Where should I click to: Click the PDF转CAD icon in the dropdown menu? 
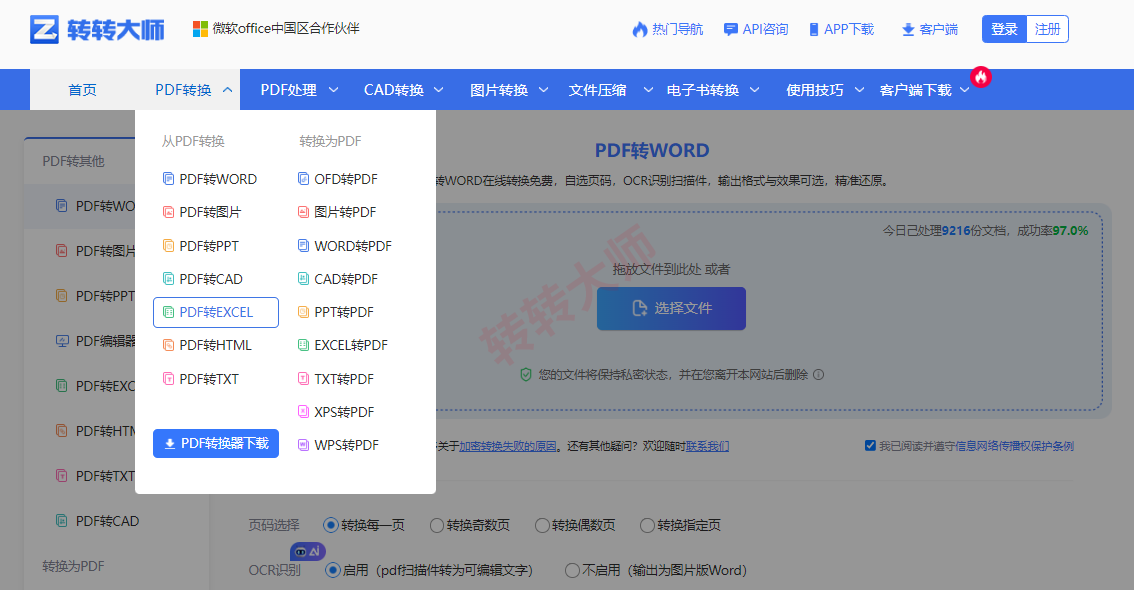(169, 278)
